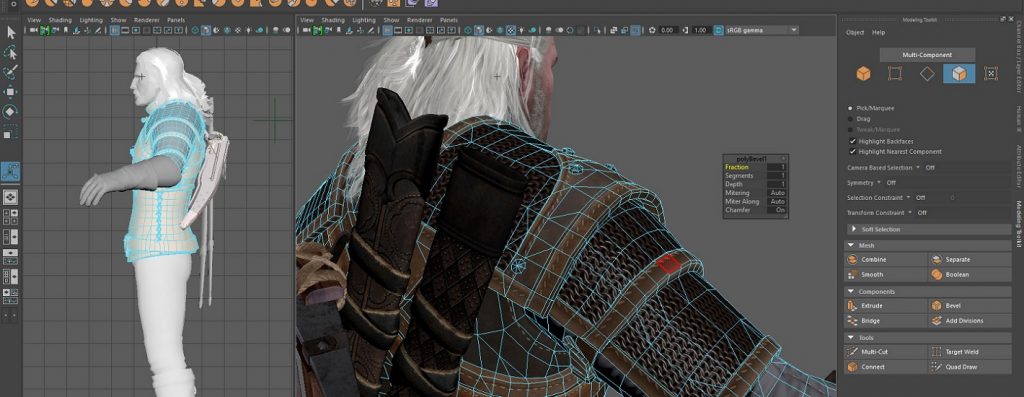Activate the Paint Selection tool
Screen dimensions: 1024x397
pos(10,71)
